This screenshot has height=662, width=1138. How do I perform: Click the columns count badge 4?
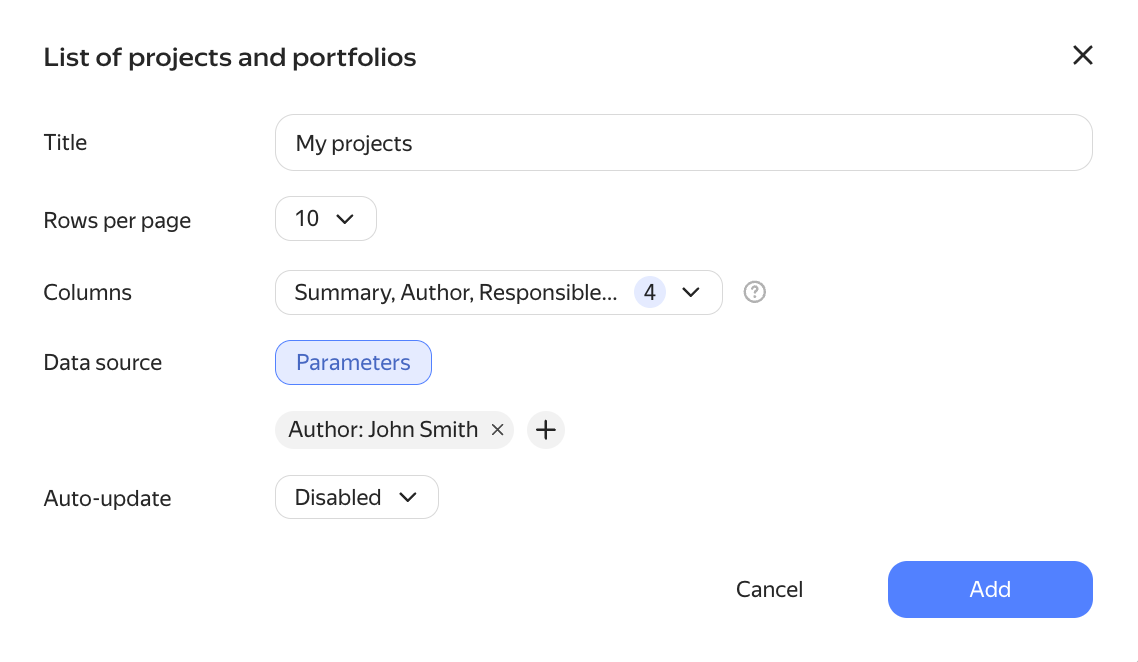[x=650, y=293]
